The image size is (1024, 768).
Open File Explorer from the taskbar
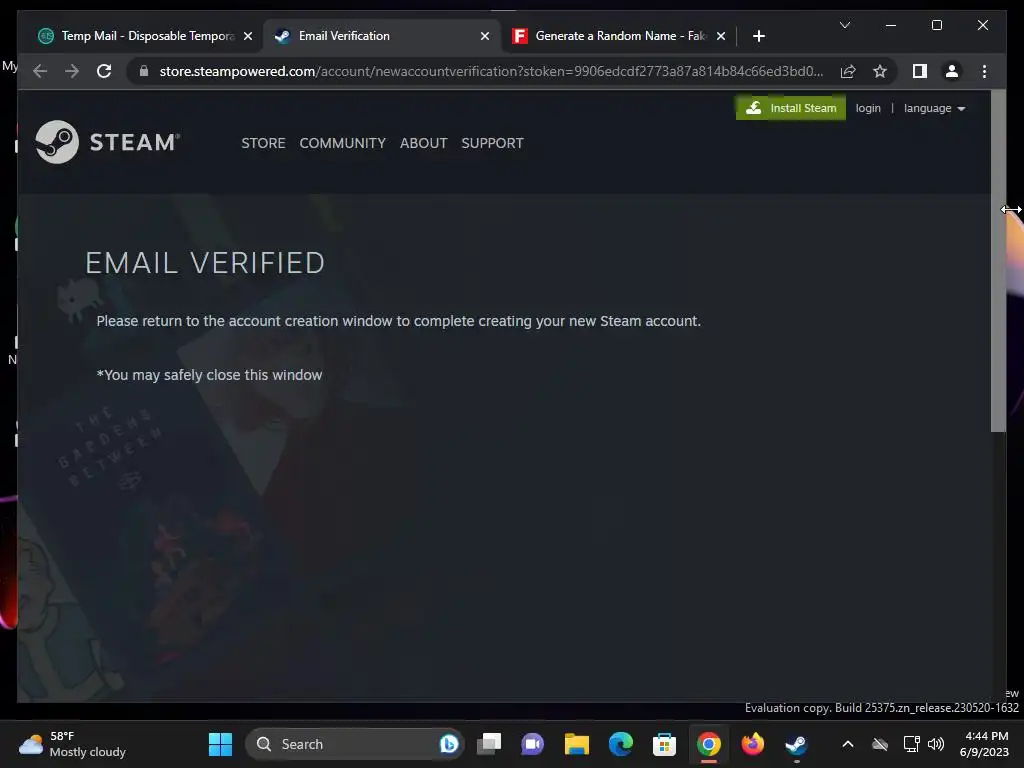click(577, 744)
